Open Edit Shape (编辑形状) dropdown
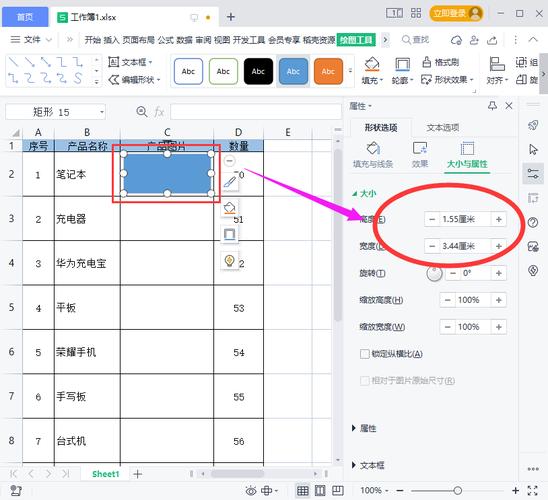 coord(134,80)
